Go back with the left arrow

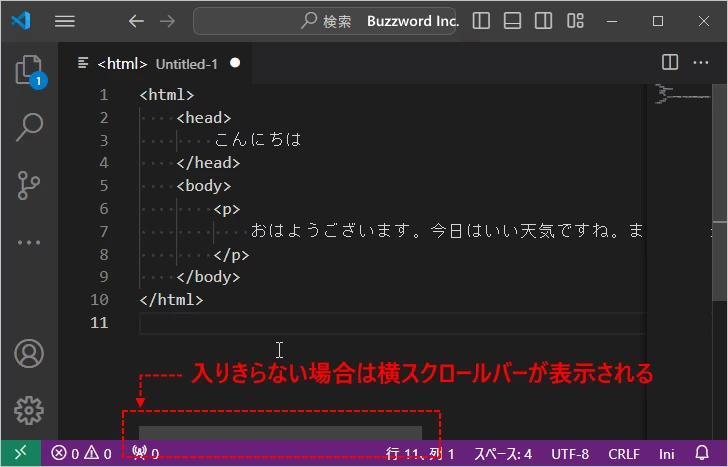[x=136, y=21]
